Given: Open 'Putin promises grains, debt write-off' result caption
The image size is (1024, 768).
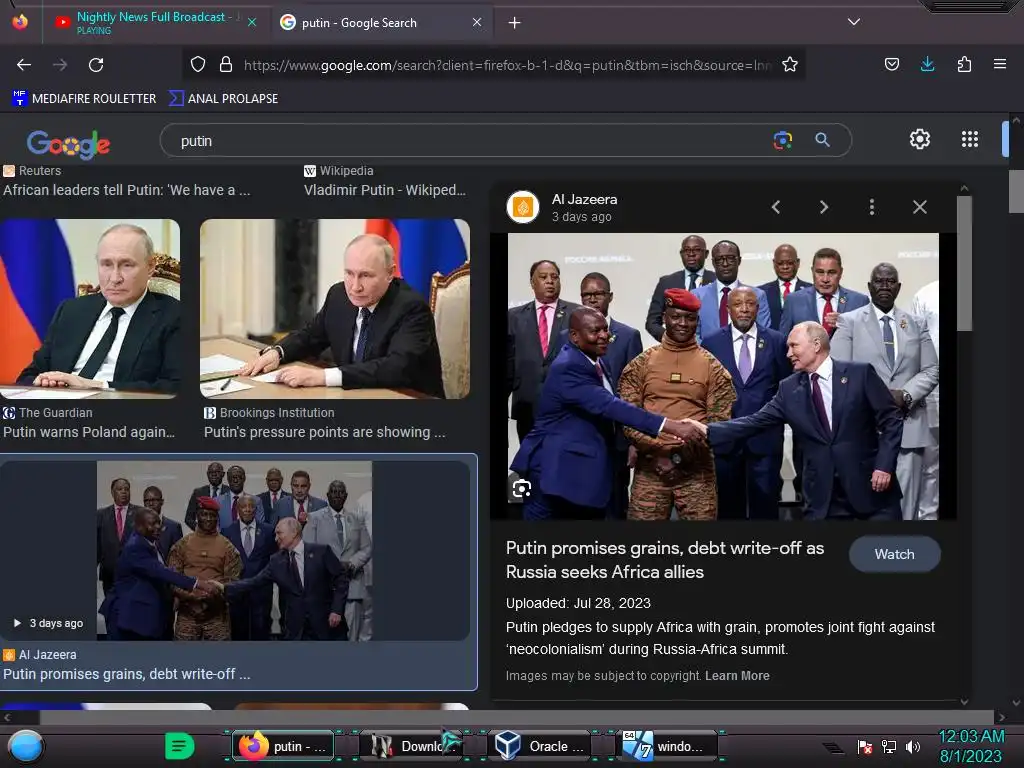Looking at the screenshot, I should 127,674.
